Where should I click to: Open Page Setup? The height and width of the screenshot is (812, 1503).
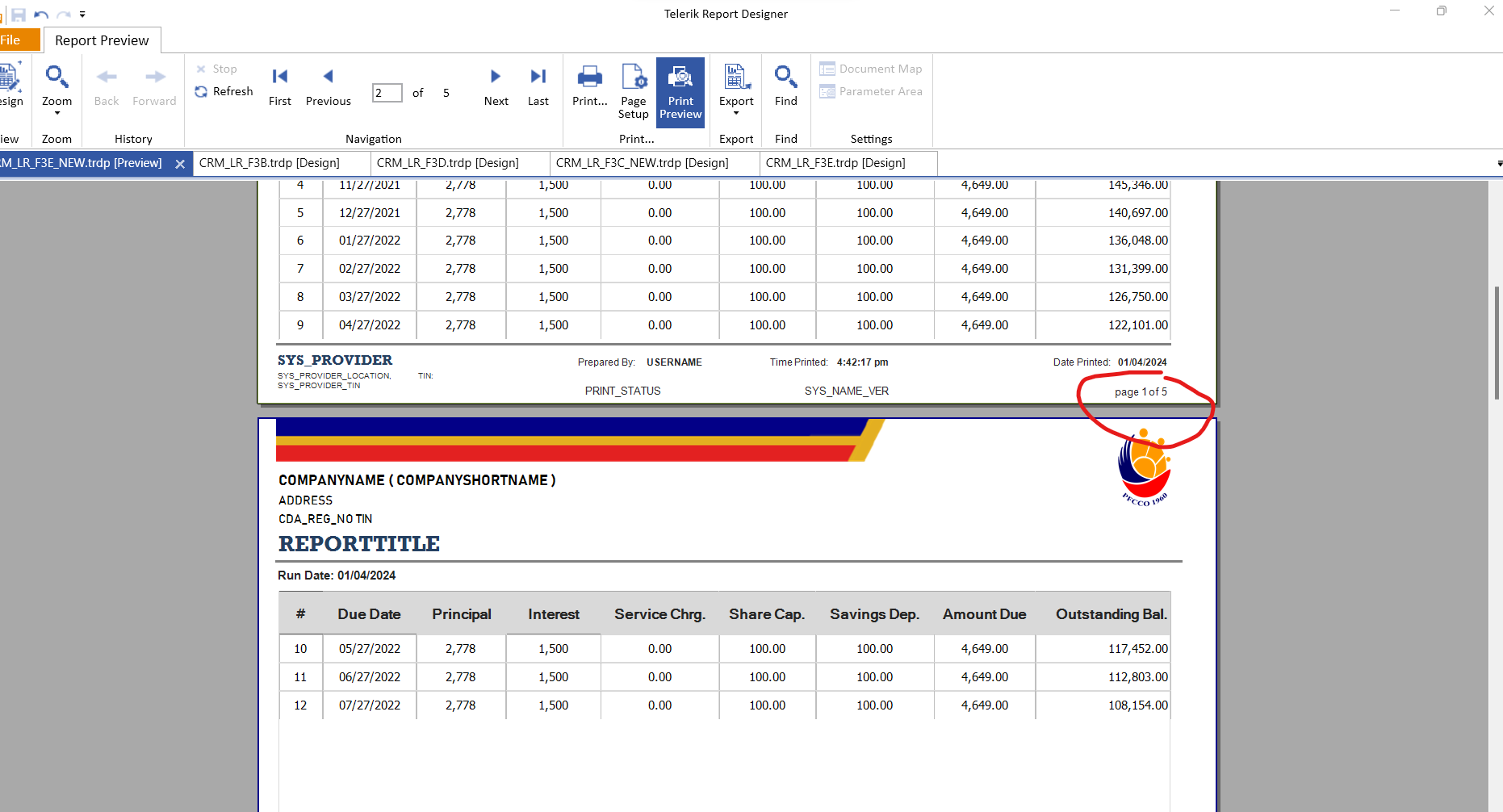(634, 91)
